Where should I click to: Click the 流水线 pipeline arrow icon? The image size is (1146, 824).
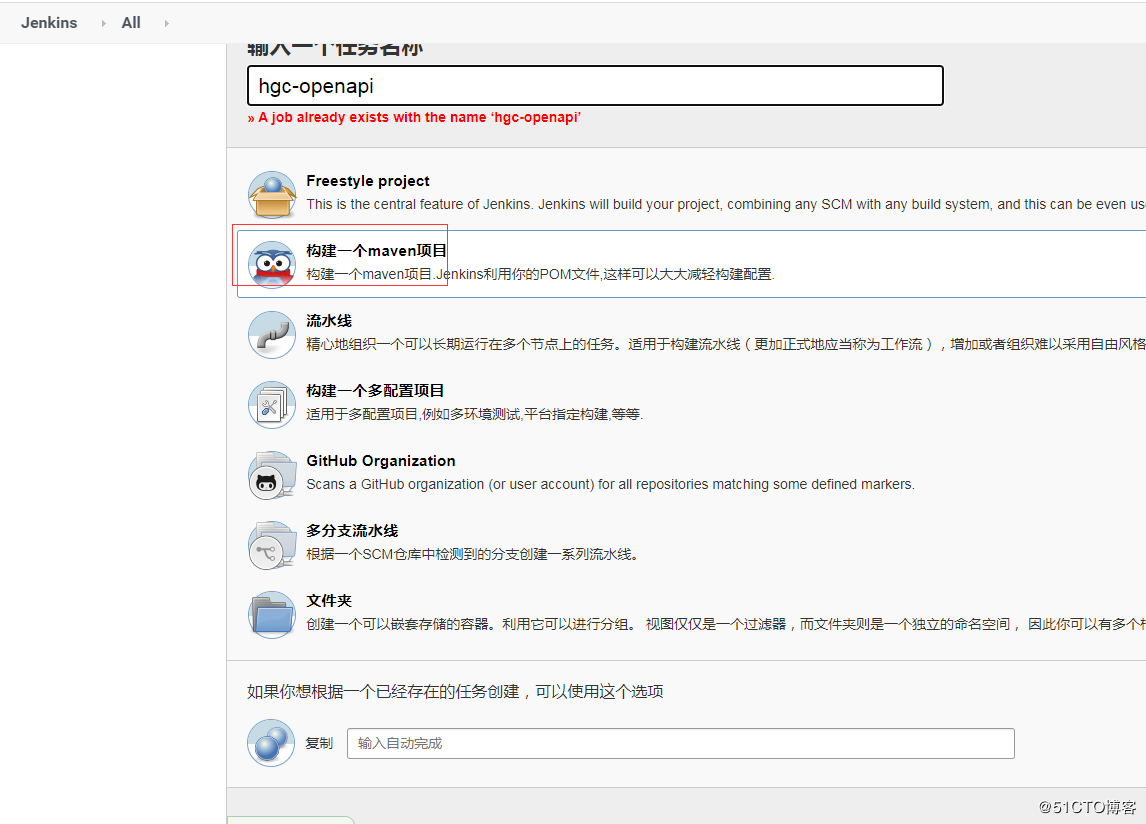(271, 334)
